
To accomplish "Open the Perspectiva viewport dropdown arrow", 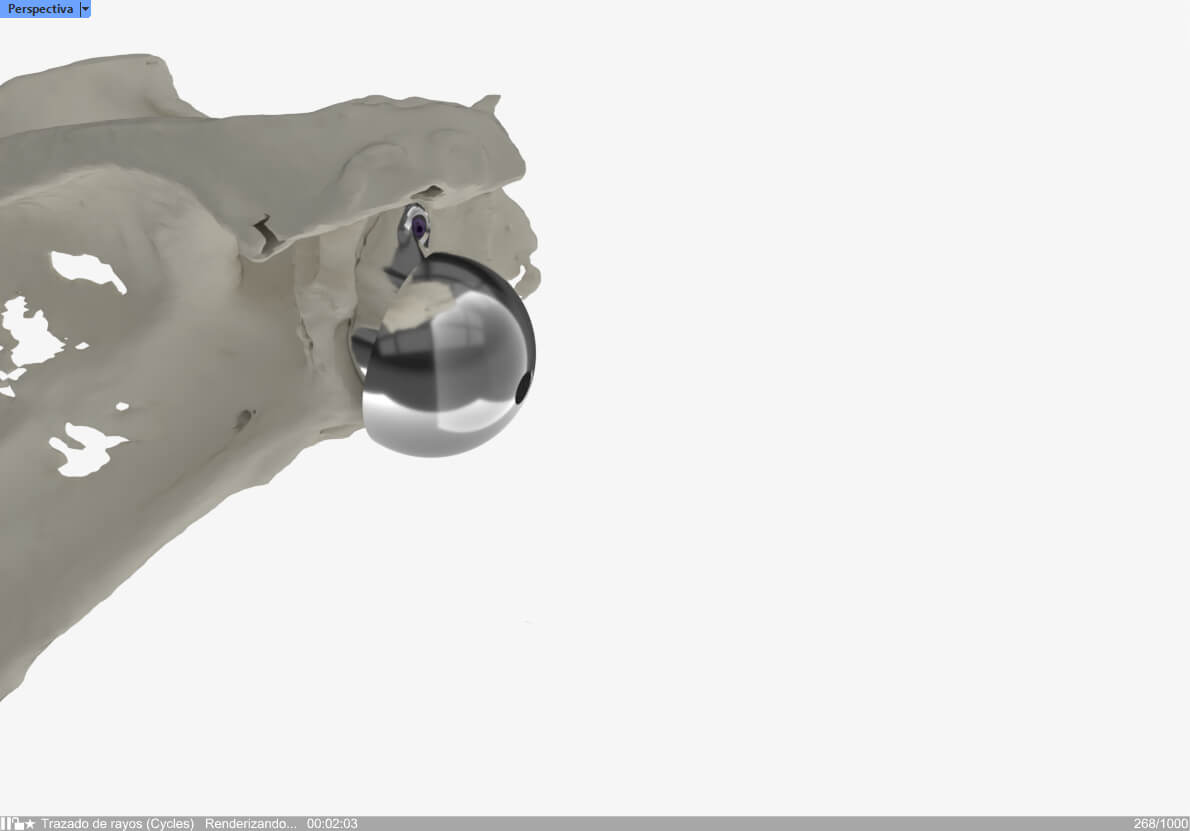I will pyautogui.click(x=85, y=9).
